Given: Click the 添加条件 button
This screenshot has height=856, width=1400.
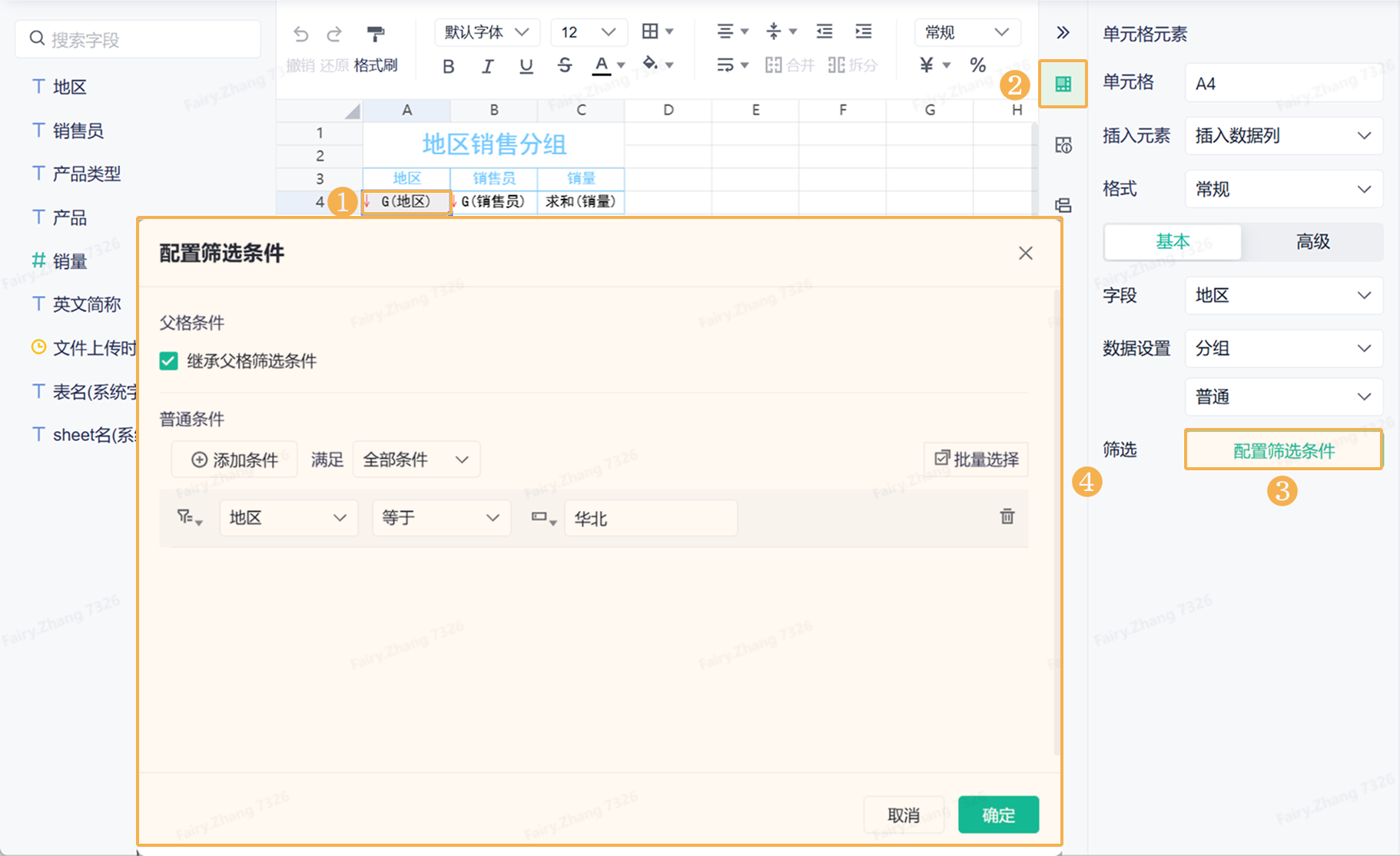Looking at the screenshot, I should pyautogui.click(x=234, y=460).
